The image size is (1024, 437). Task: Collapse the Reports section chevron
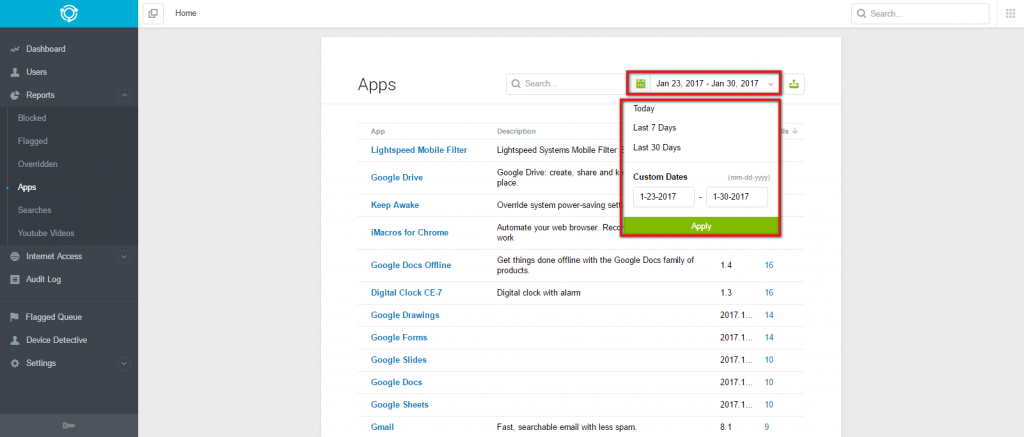pyautogui.click(x=123, y=95)
